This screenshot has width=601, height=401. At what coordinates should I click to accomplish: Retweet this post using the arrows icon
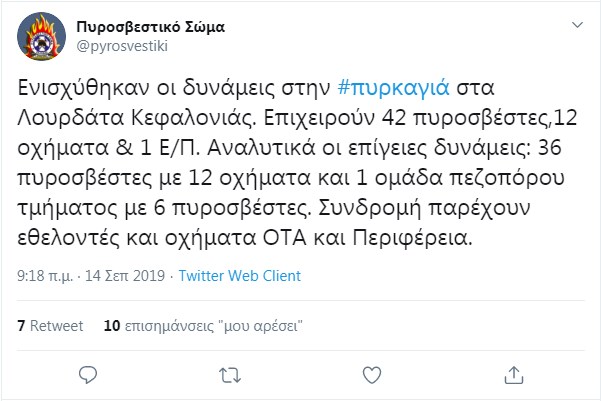[230, 375]
